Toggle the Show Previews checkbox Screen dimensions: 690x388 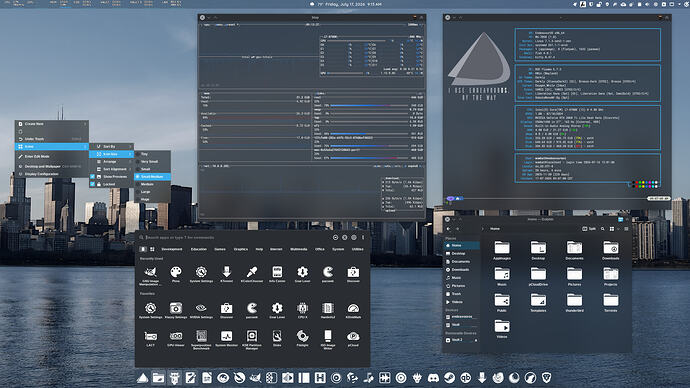click(x=92, y=176)
